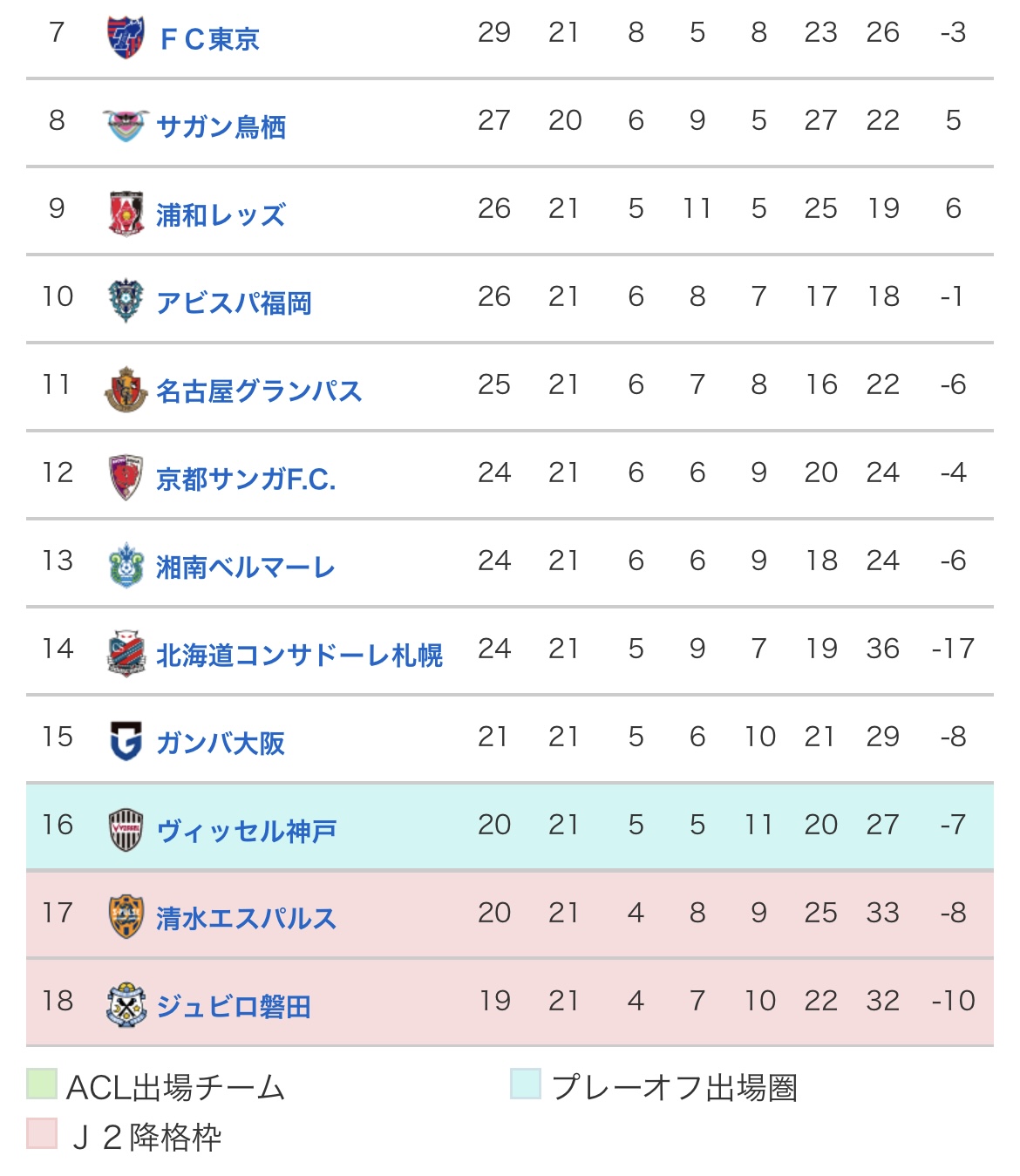Click the green ACL出場チーム legend swatch
The width and height of the screenshot is (1020, 1176).
(x=42, y=1084)
